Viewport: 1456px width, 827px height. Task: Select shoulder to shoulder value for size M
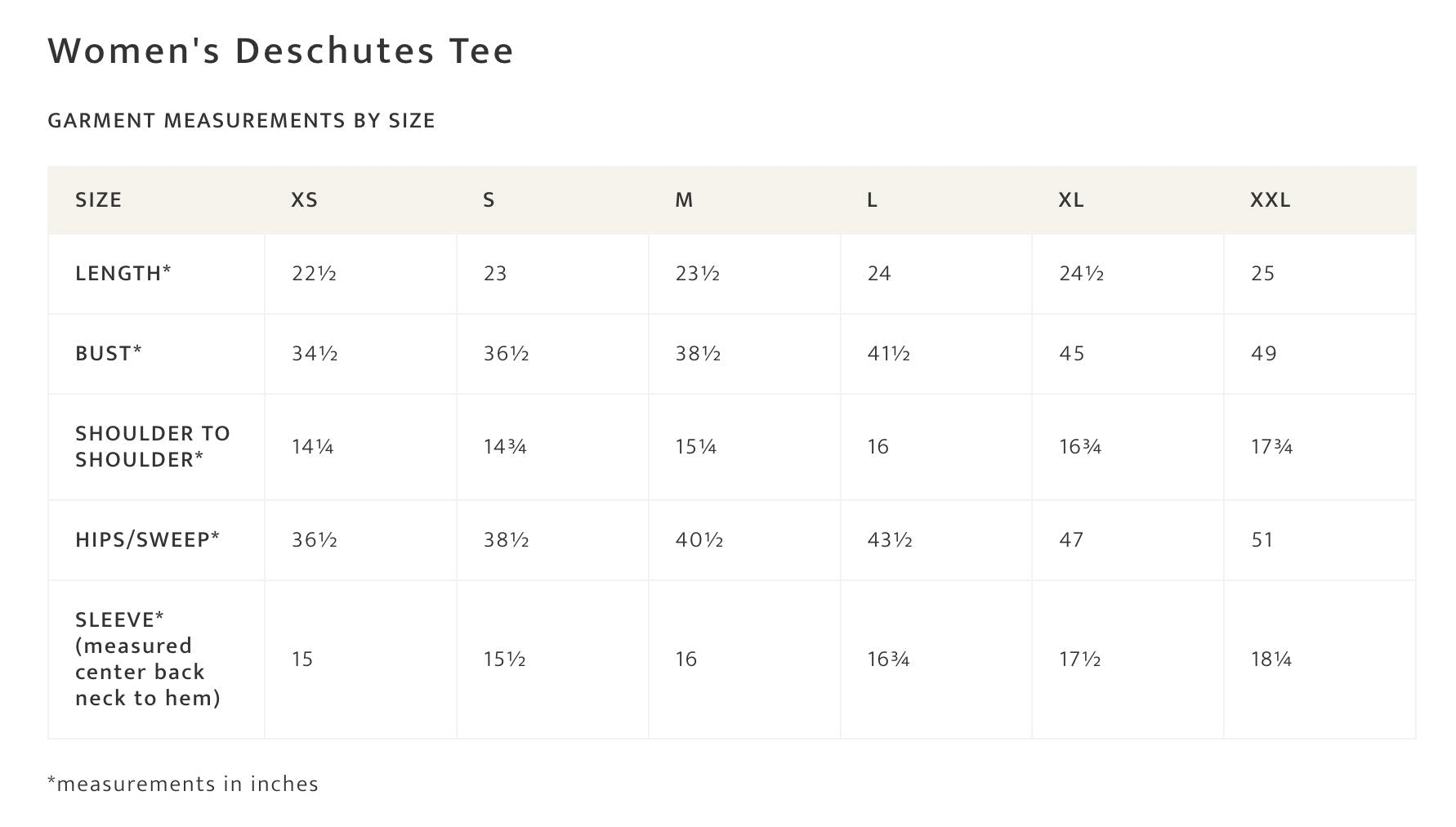695,447
